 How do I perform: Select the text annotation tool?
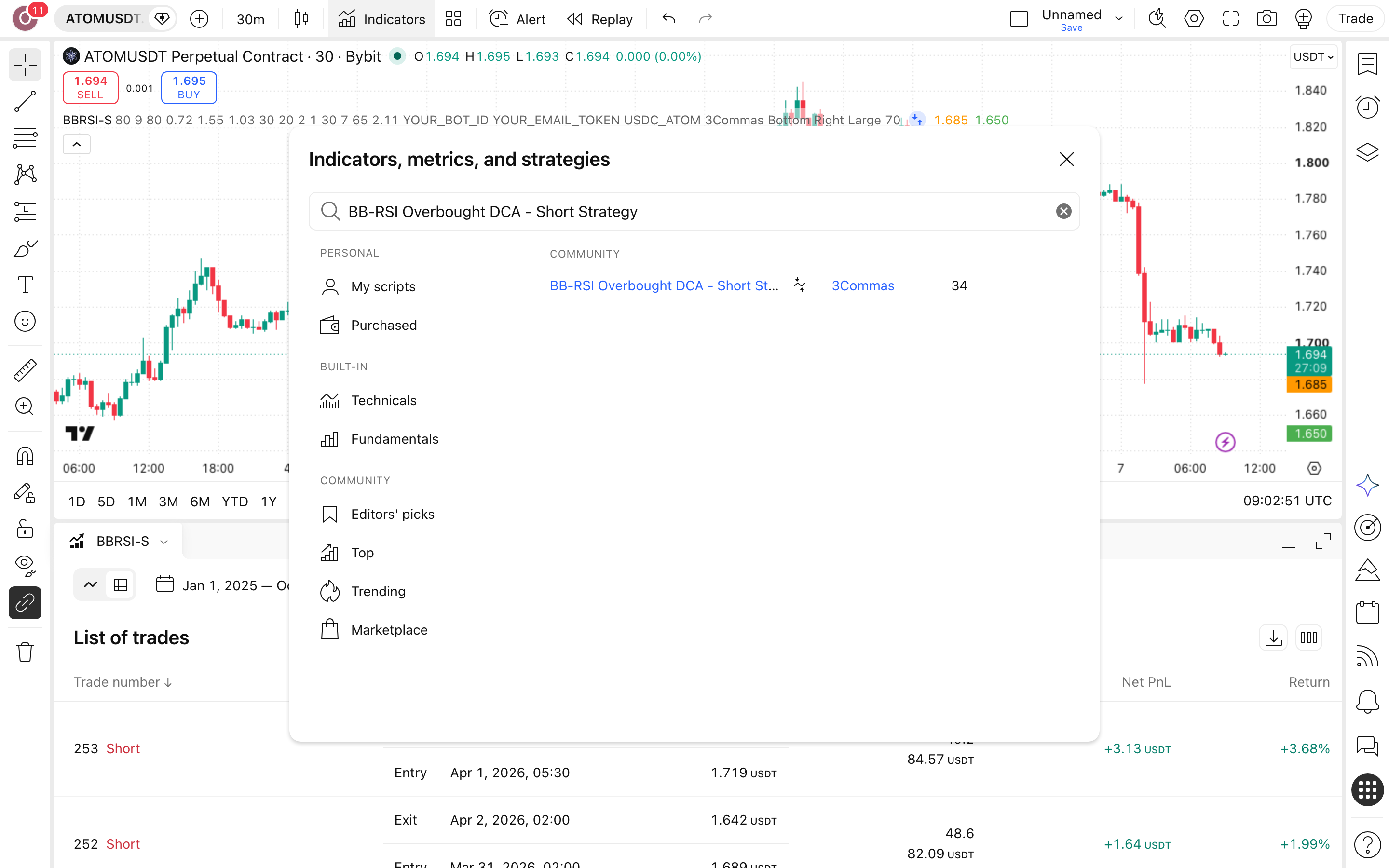point(25,284)
